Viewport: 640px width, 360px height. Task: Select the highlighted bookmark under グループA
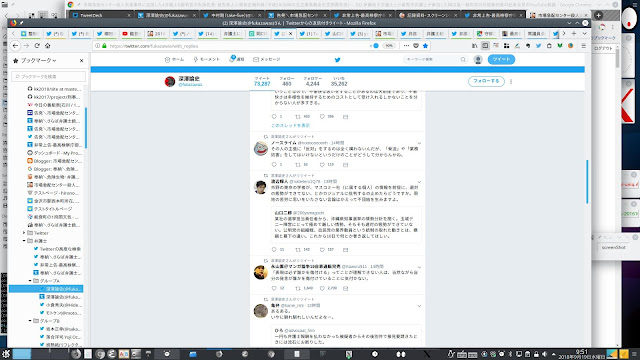[46, 289]
